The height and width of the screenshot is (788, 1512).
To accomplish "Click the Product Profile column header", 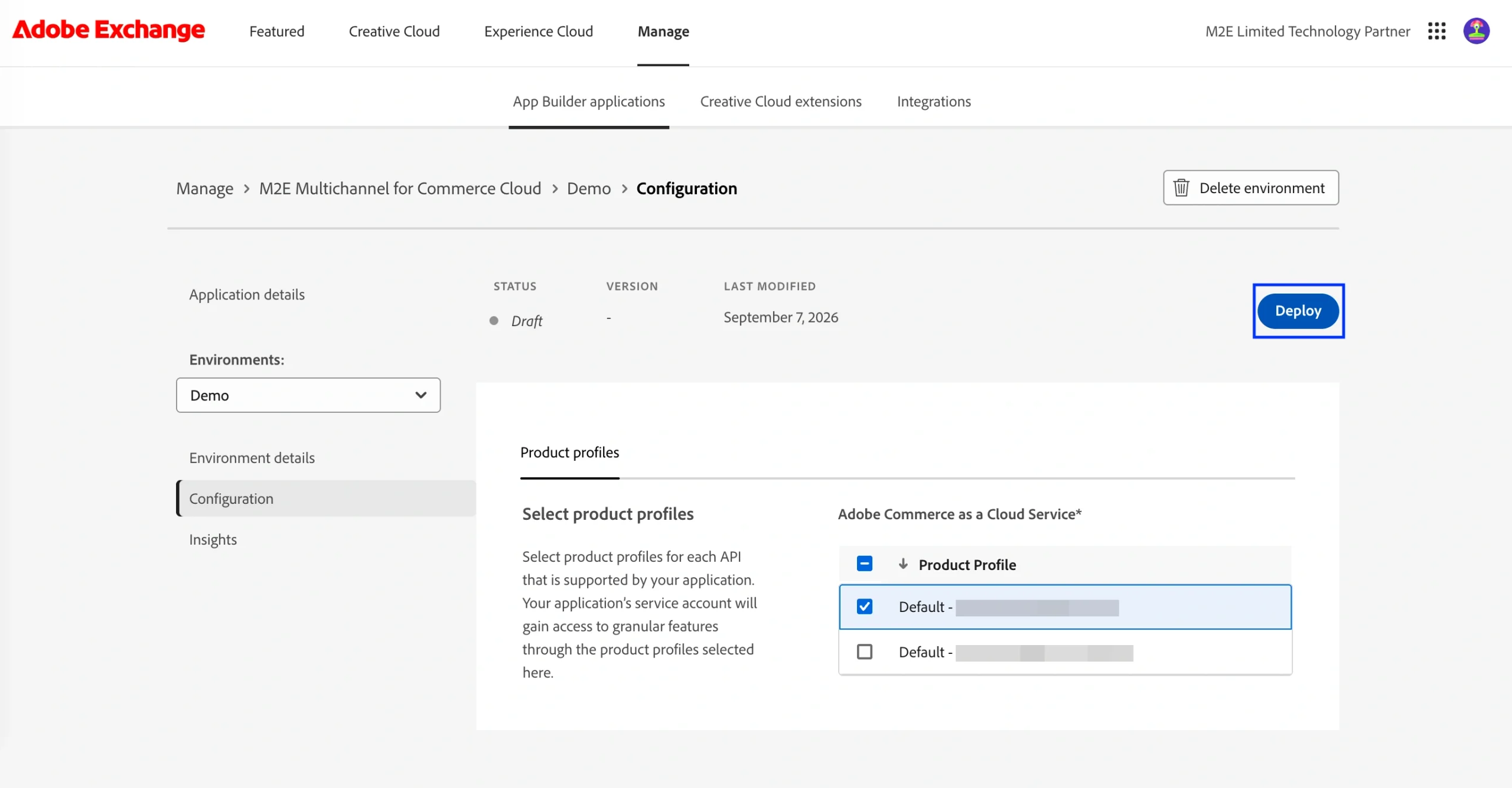I will (x=967, y=565).
